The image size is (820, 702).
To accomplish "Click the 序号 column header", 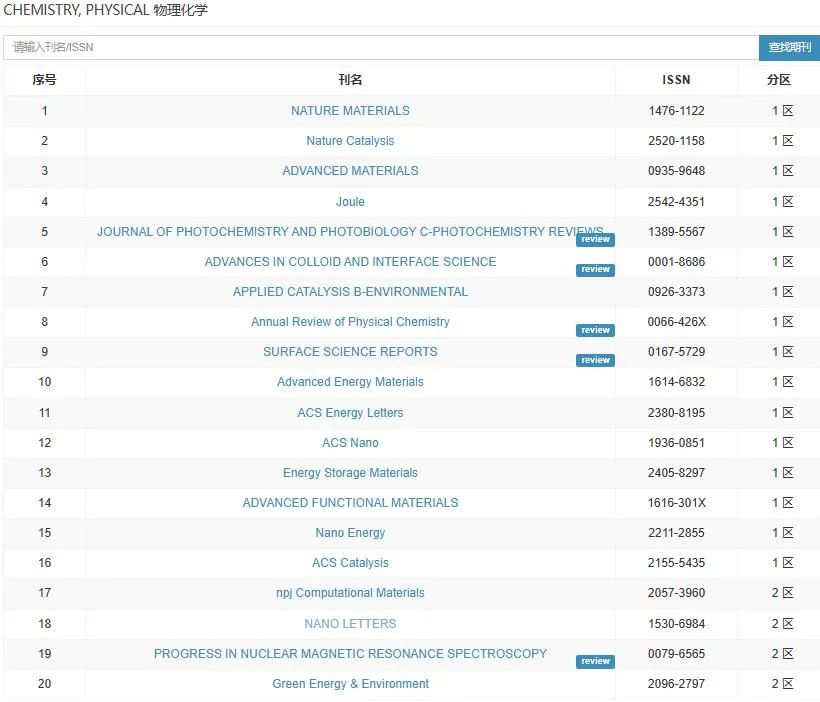I will [x=44, y=80].
